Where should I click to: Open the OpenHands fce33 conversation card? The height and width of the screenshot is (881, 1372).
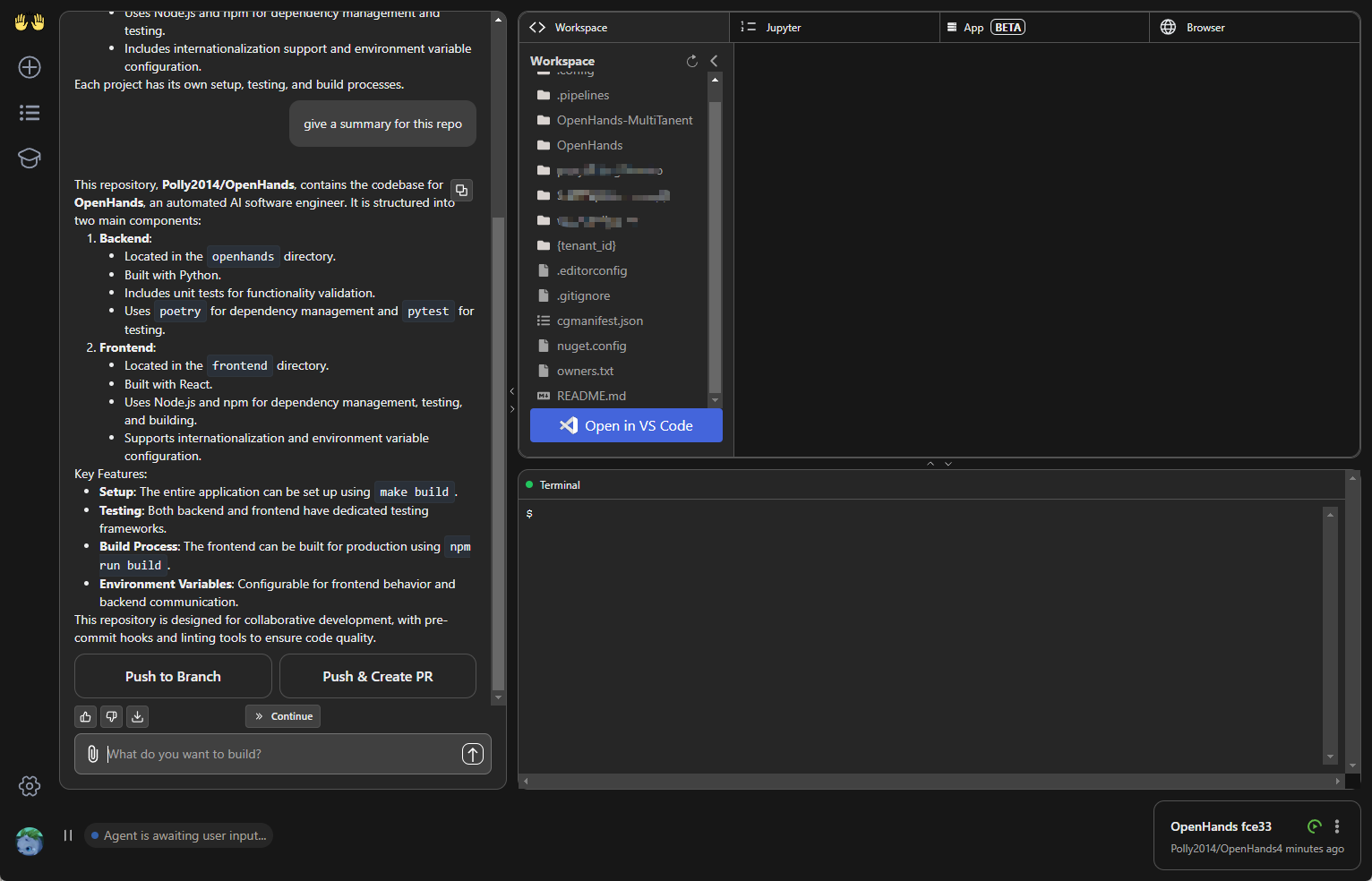click(x=1257, y=836)
